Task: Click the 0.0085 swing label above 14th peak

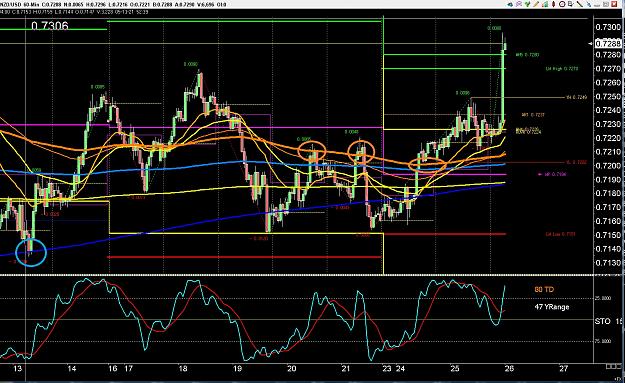Action: [98, 86]
